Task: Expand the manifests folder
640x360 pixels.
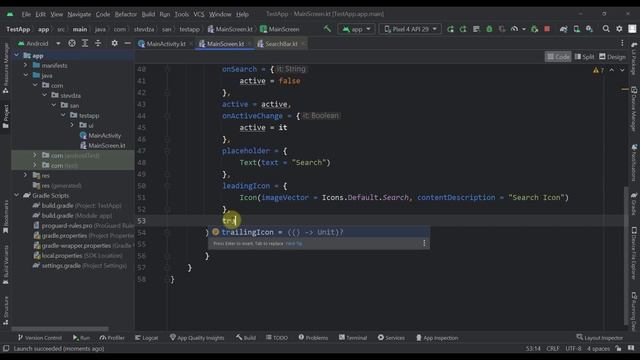Action: point(25,65)
